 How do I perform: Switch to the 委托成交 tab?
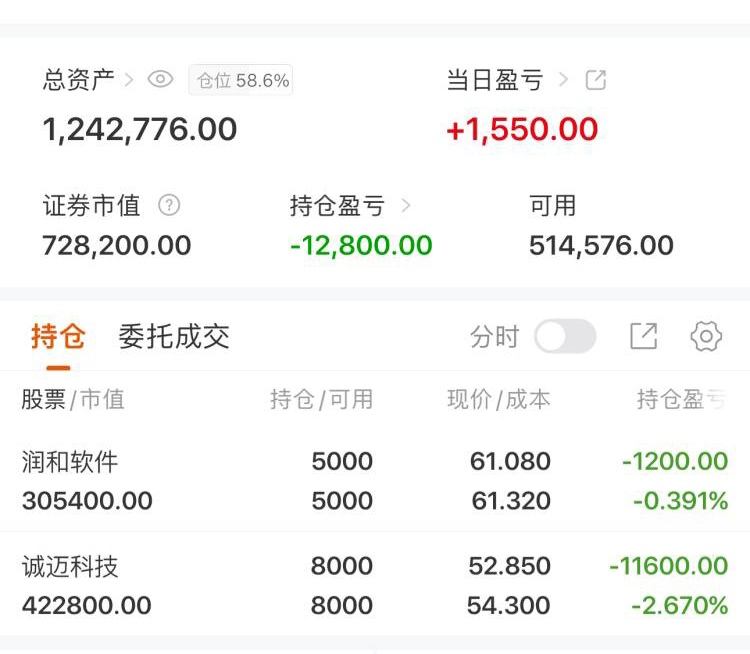pos(174,337)
